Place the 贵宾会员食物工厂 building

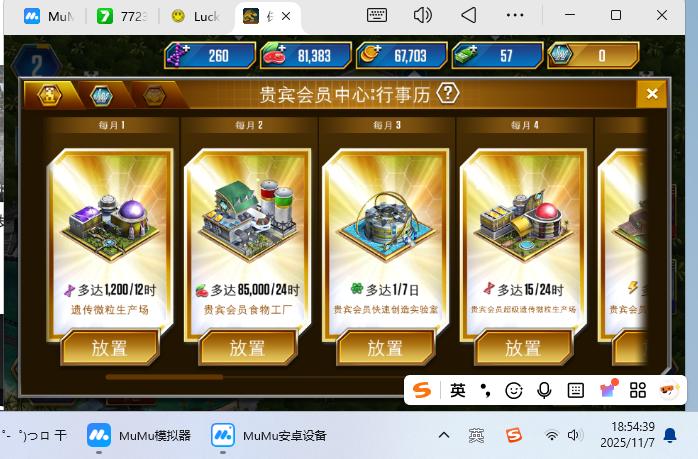point(248,348)
